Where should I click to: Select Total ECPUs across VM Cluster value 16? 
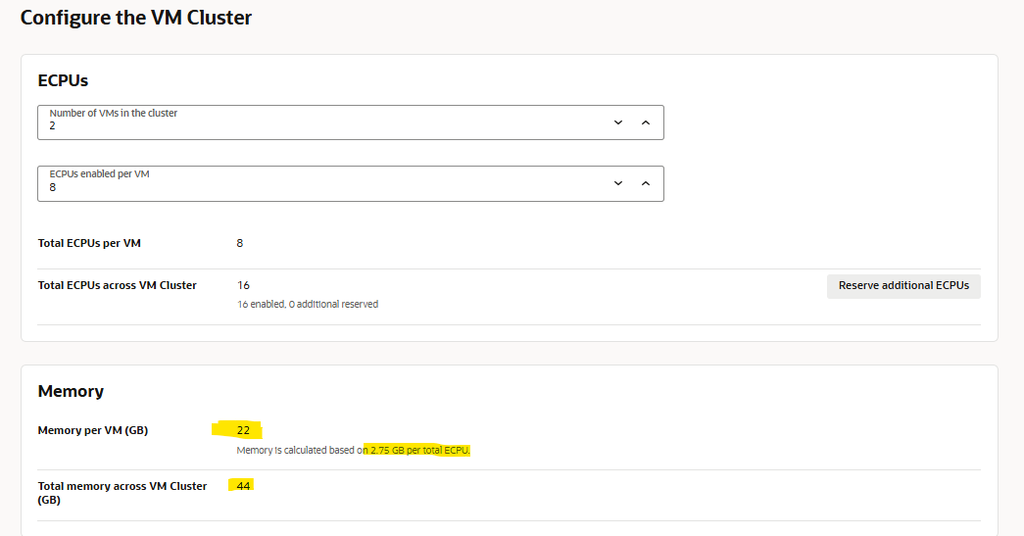click(243, 285)
